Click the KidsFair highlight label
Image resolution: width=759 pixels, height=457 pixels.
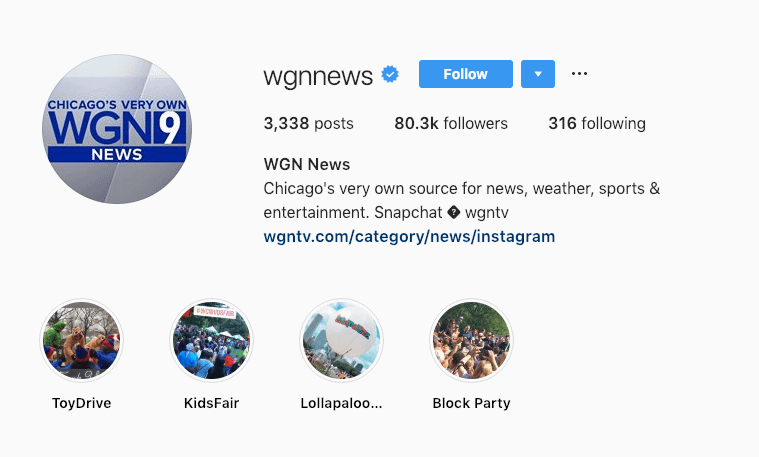click(x=212, y=403)
